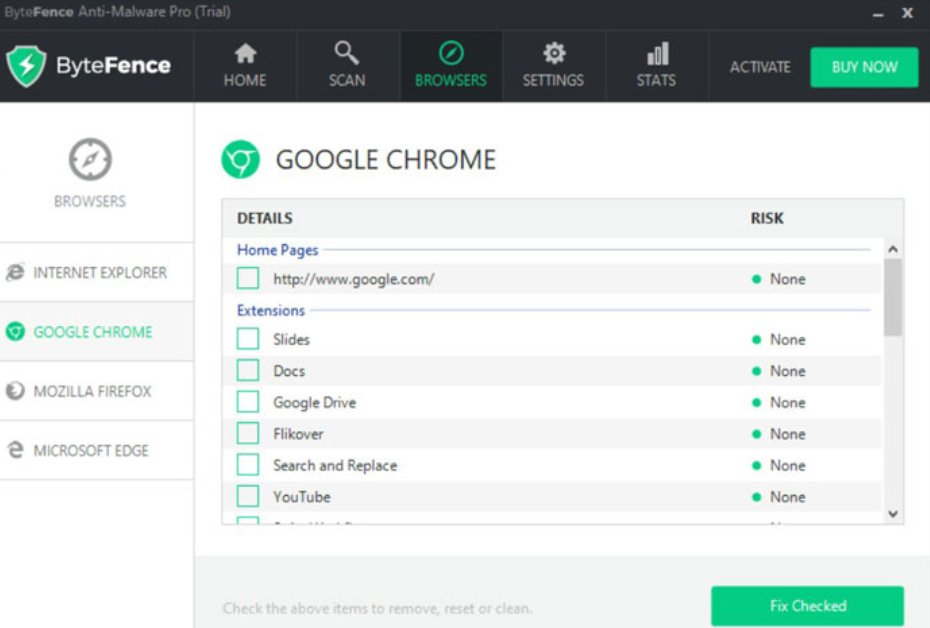Minimize the ByteFence window

(x=878, y=14)
